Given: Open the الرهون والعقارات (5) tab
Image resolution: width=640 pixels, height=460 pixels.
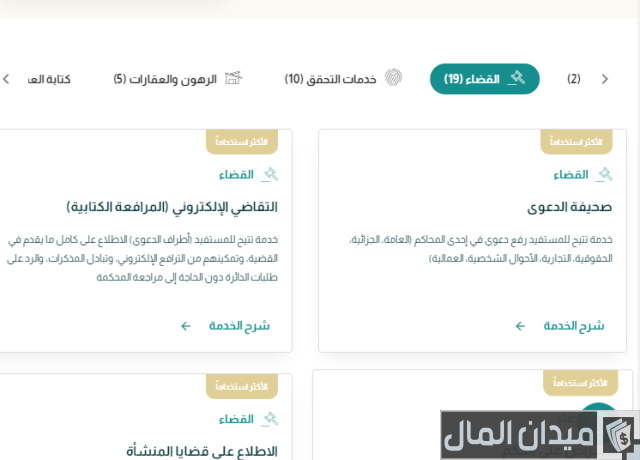Looking at the screenshot, I should click(178, 78).
